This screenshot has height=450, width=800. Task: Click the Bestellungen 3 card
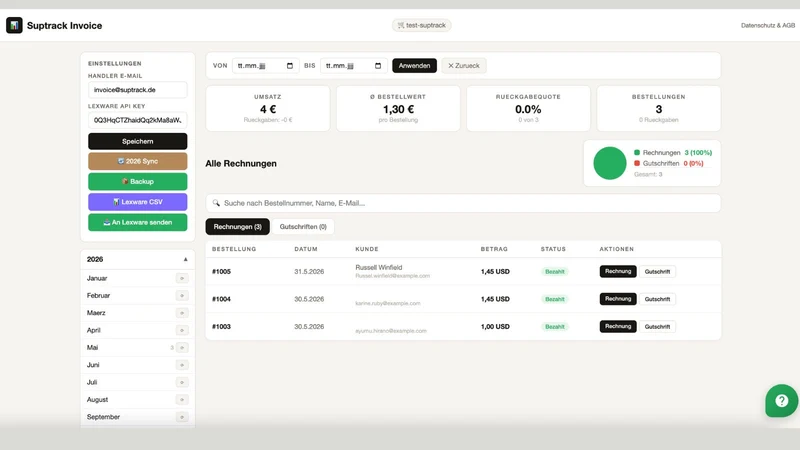coord(659,108)
